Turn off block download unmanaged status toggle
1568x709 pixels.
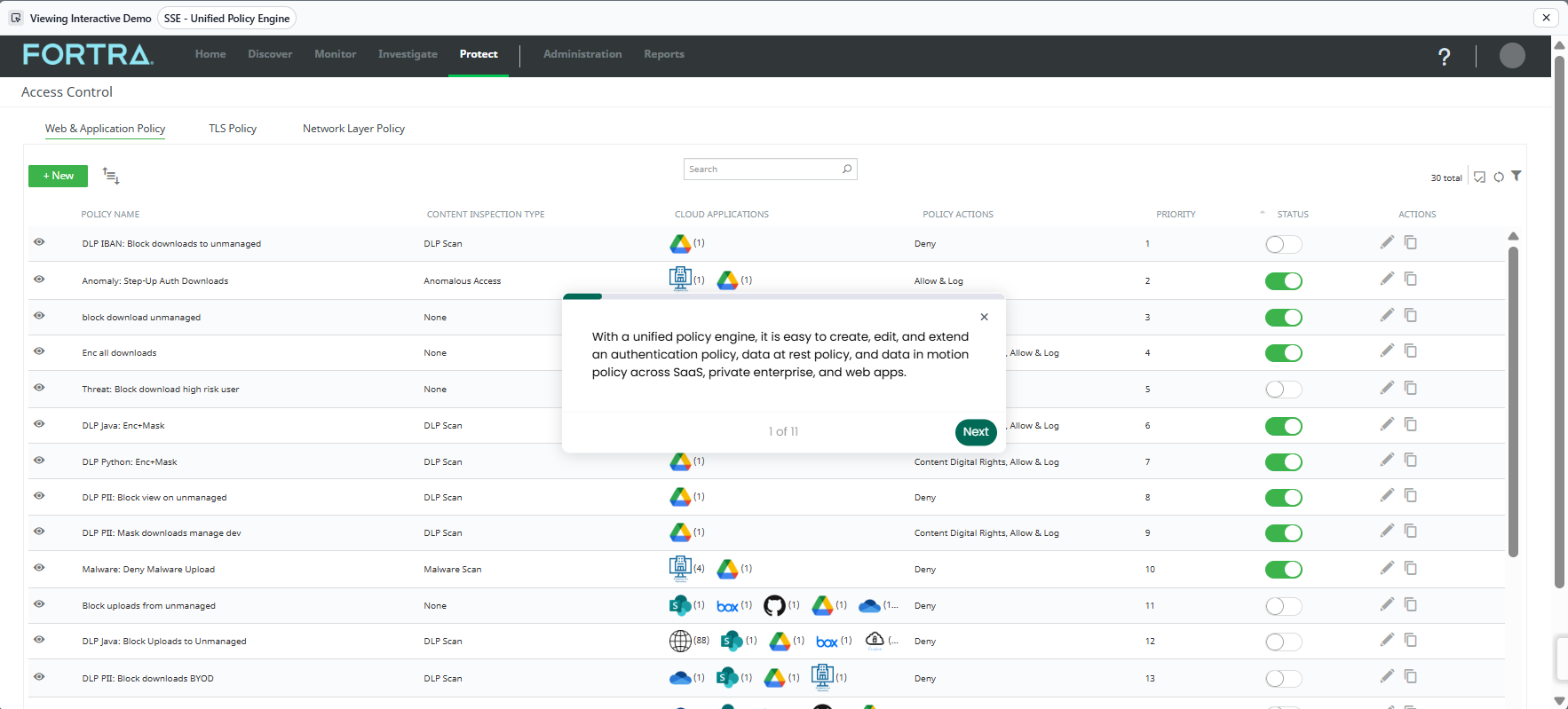coord(1284,318)
